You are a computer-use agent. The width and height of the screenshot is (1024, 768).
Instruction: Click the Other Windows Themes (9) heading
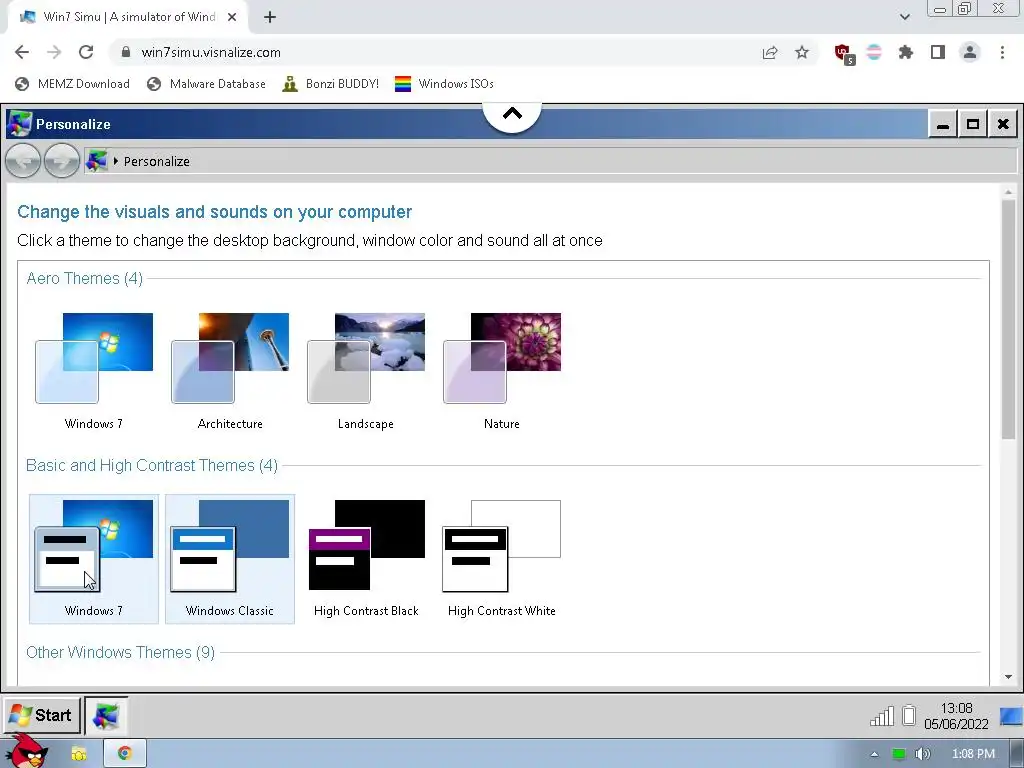tap(120, 652)
